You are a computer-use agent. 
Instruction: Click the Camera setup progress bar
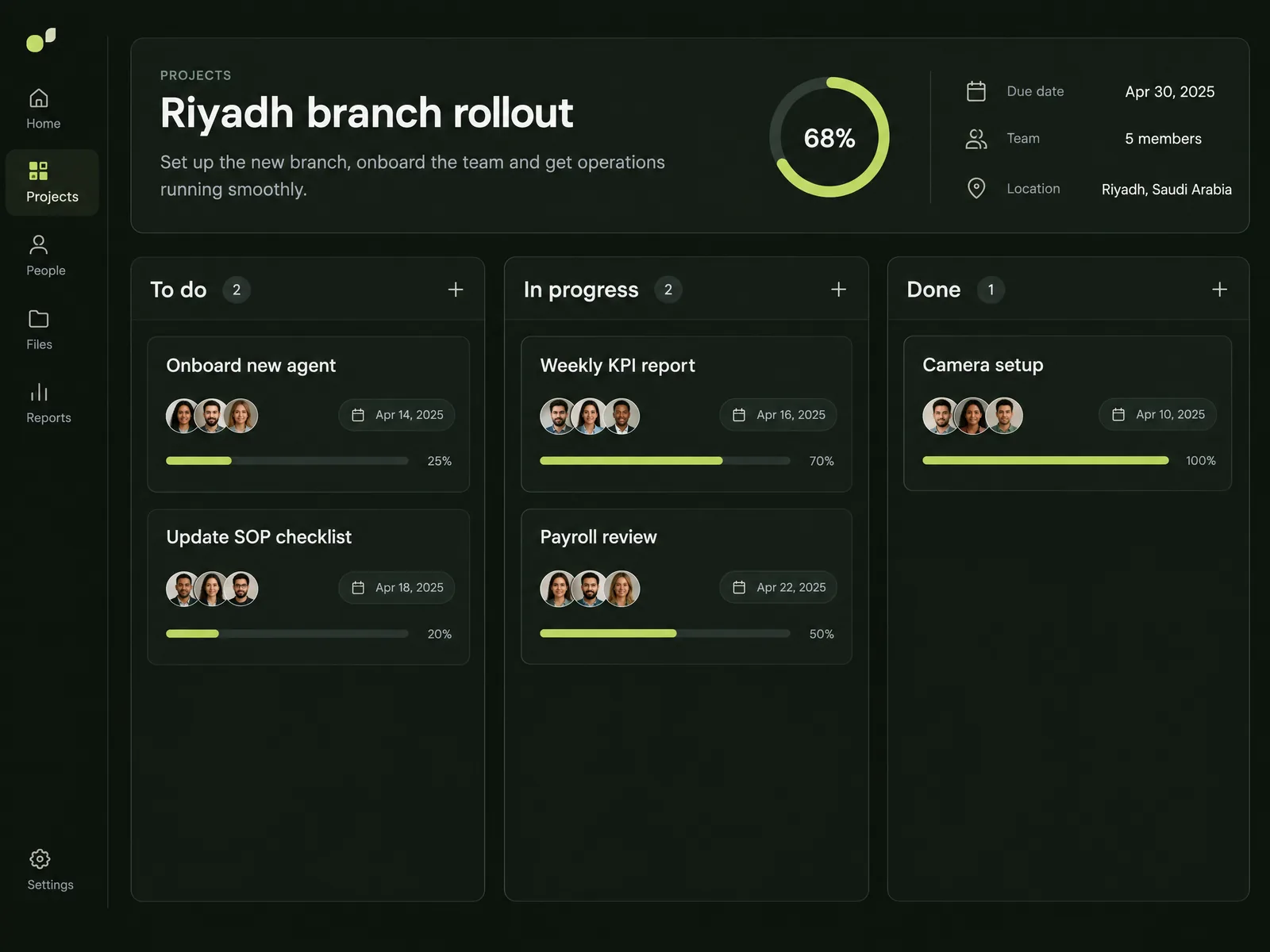pos(1045,460)
